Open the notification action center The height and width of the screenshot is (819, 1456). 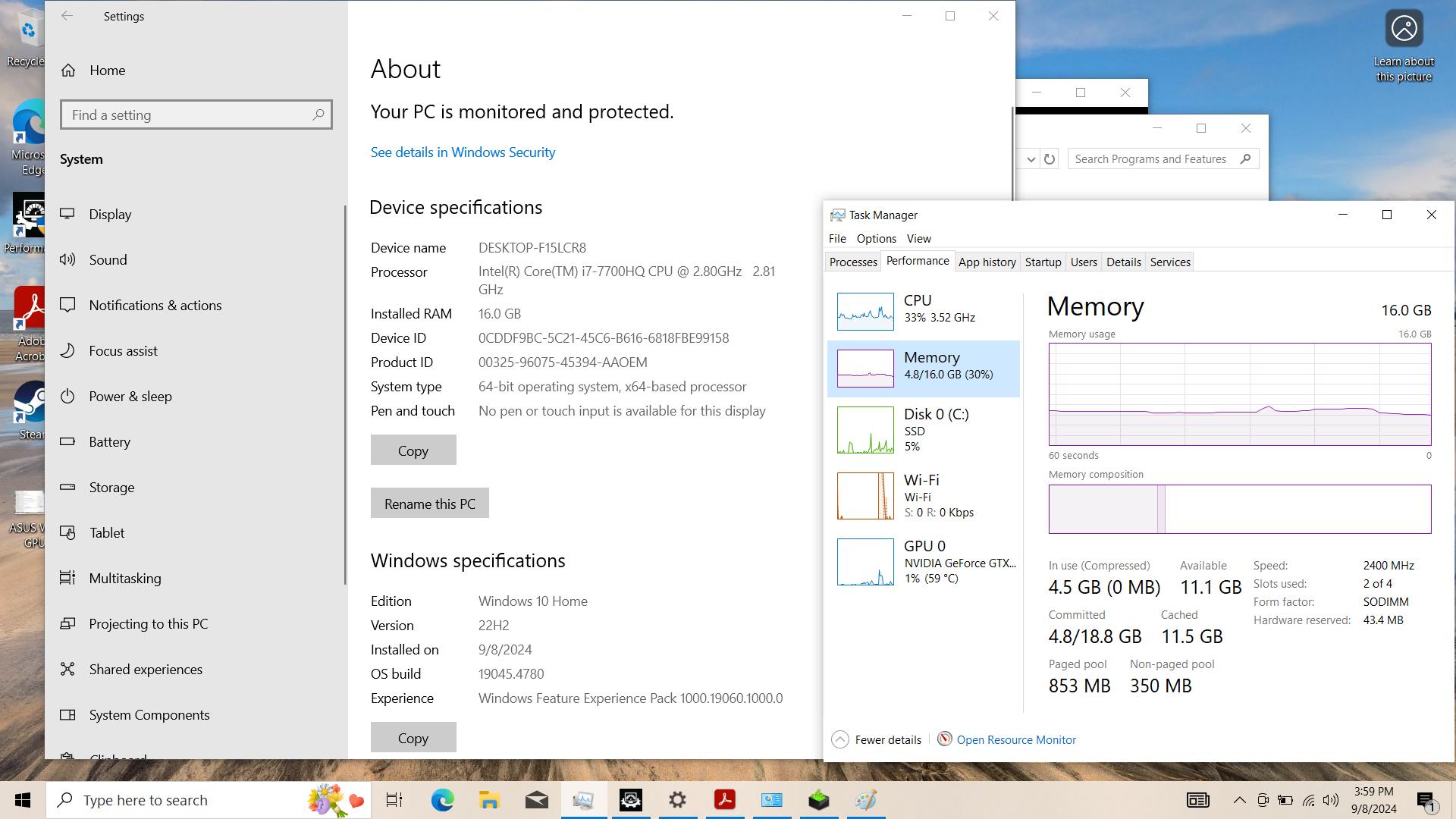point(1426,800)
